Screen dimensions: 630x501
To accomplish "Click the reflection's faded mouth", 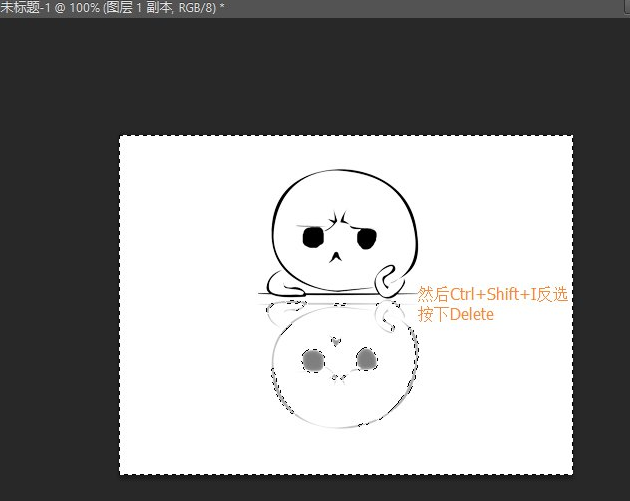I will coord(340,377).
